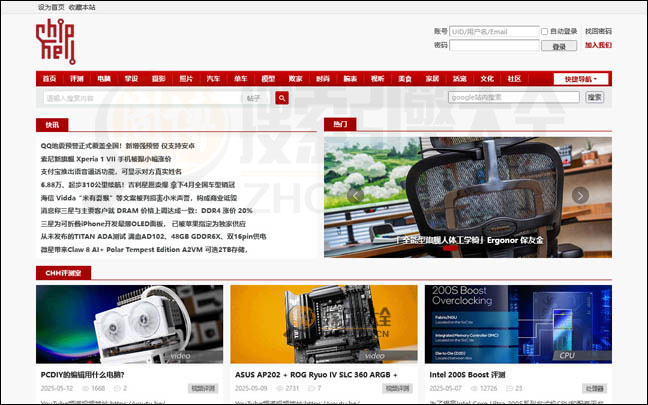Screen dimensions: 648x405
Task: Open 模型 in the navigation bar
Action: (268, 79)
